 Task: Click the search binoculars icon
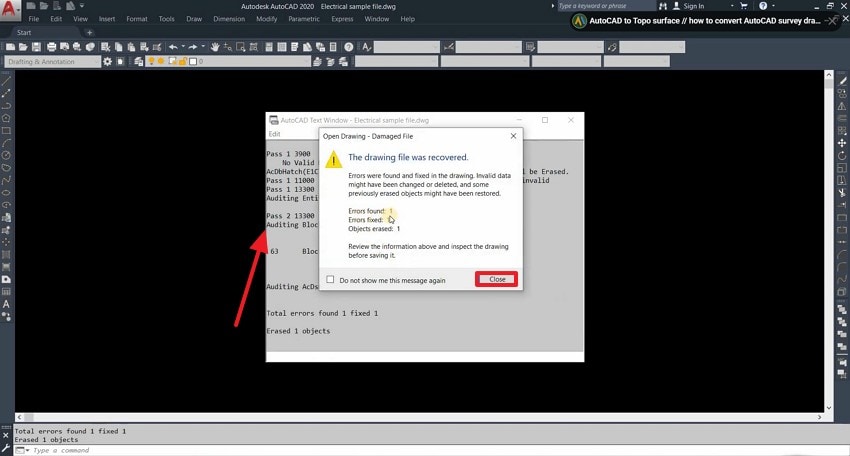663,6
